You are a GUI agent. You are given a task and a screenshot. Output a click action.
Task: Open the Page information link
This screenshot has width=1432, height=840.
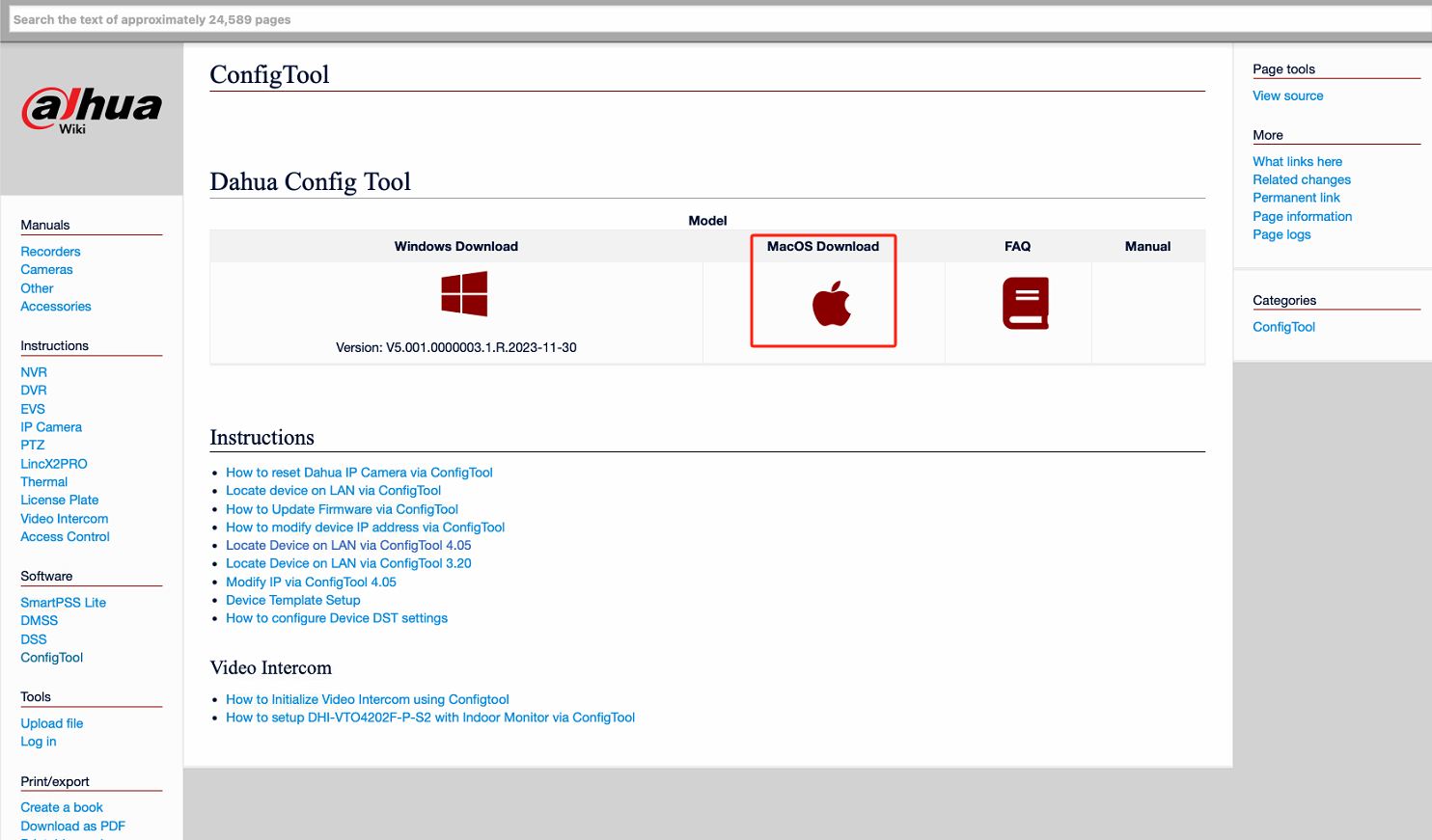coord(1302,217)
